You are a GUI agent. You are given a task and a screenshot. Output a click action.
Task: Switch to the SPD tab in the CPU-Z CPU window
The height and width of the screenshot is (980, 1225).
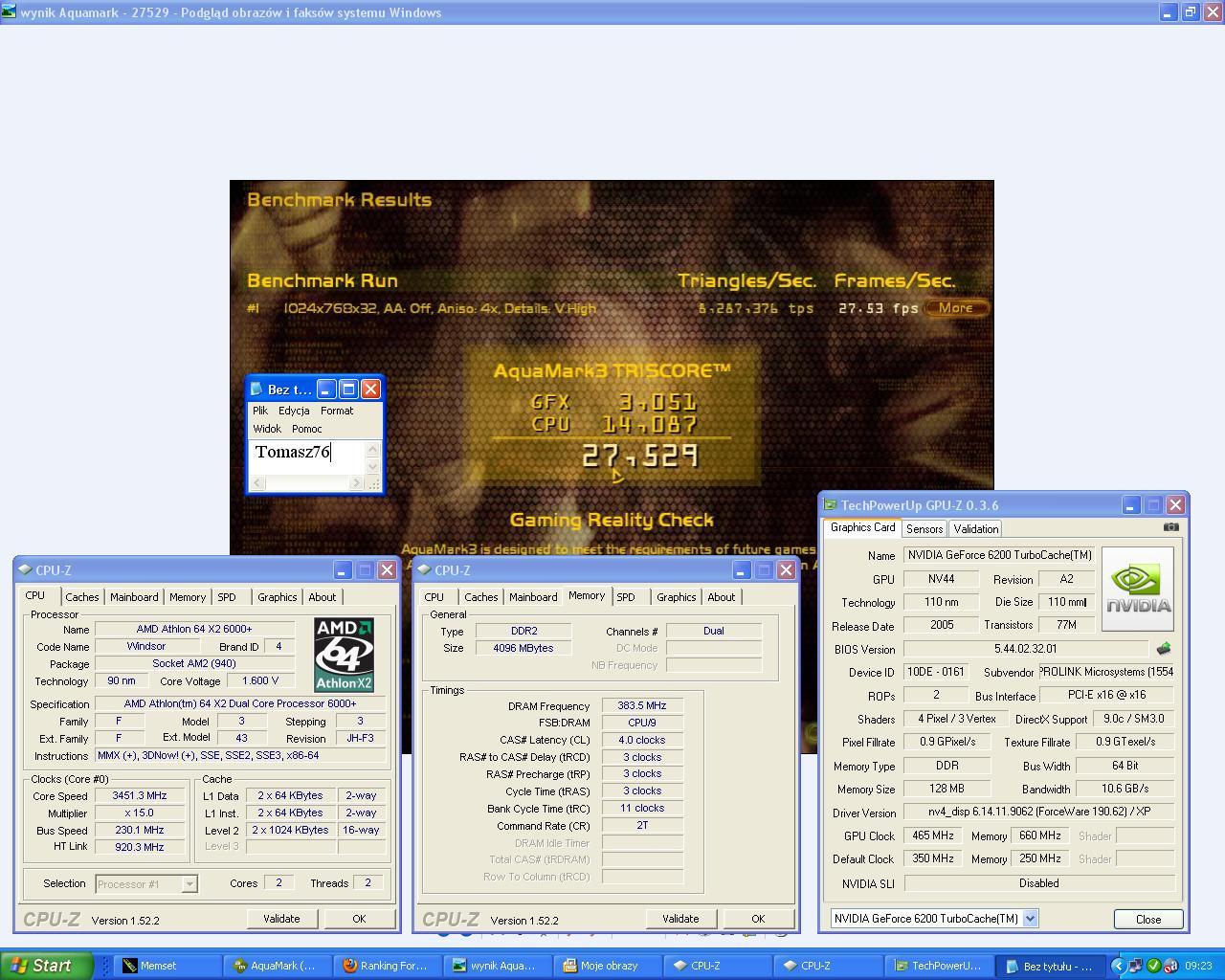(227, 596)
